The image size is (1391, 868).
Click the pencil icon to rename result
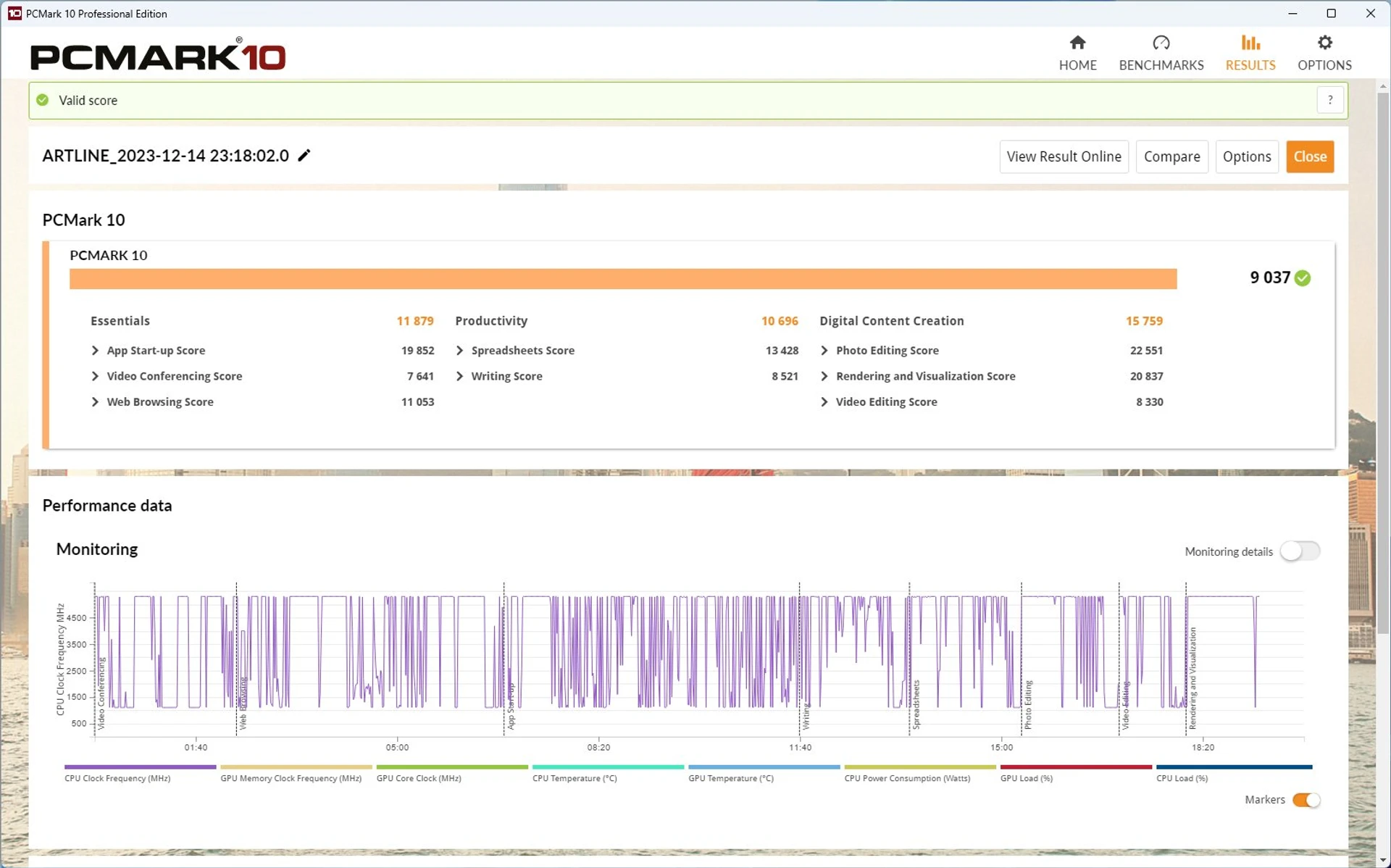click(x=304, y=155)
